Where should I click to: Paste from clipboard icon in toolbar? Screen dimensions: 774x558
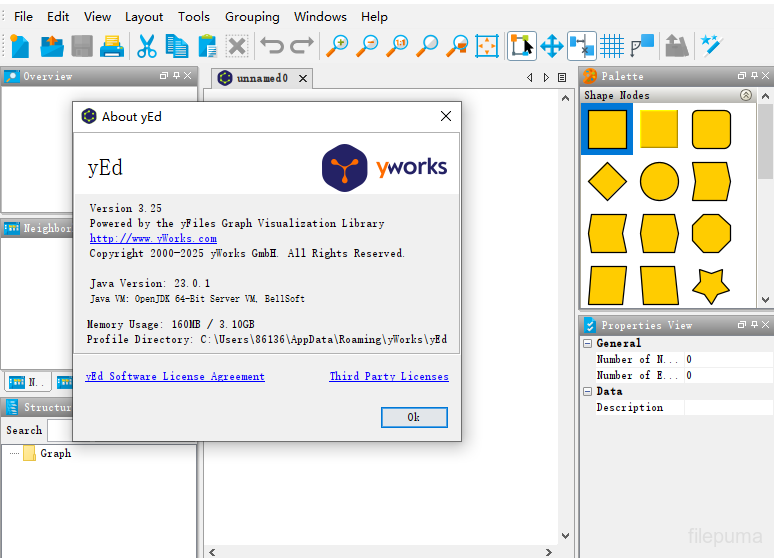click(x=207, y=46)
